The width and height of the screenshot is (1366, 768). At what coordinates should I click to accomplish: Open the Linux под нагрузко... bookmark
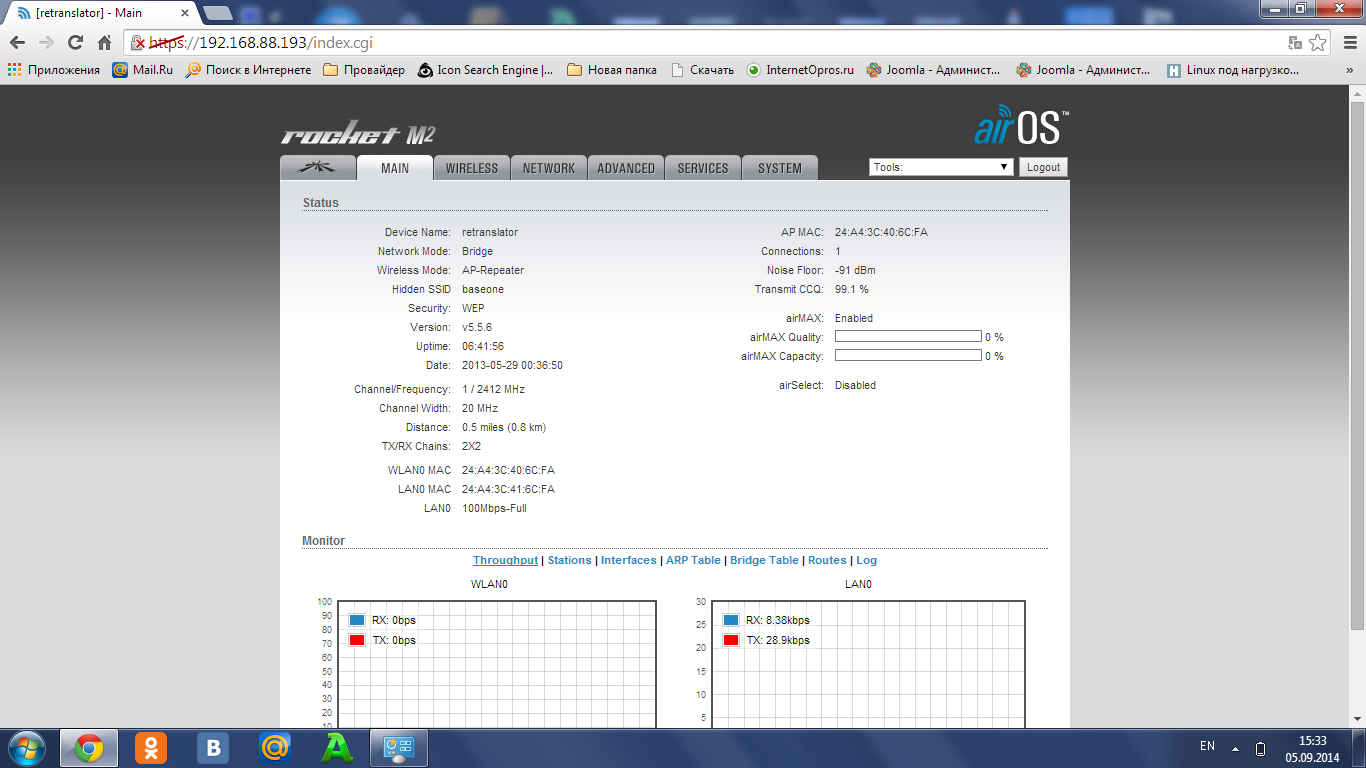point(1233,70)
